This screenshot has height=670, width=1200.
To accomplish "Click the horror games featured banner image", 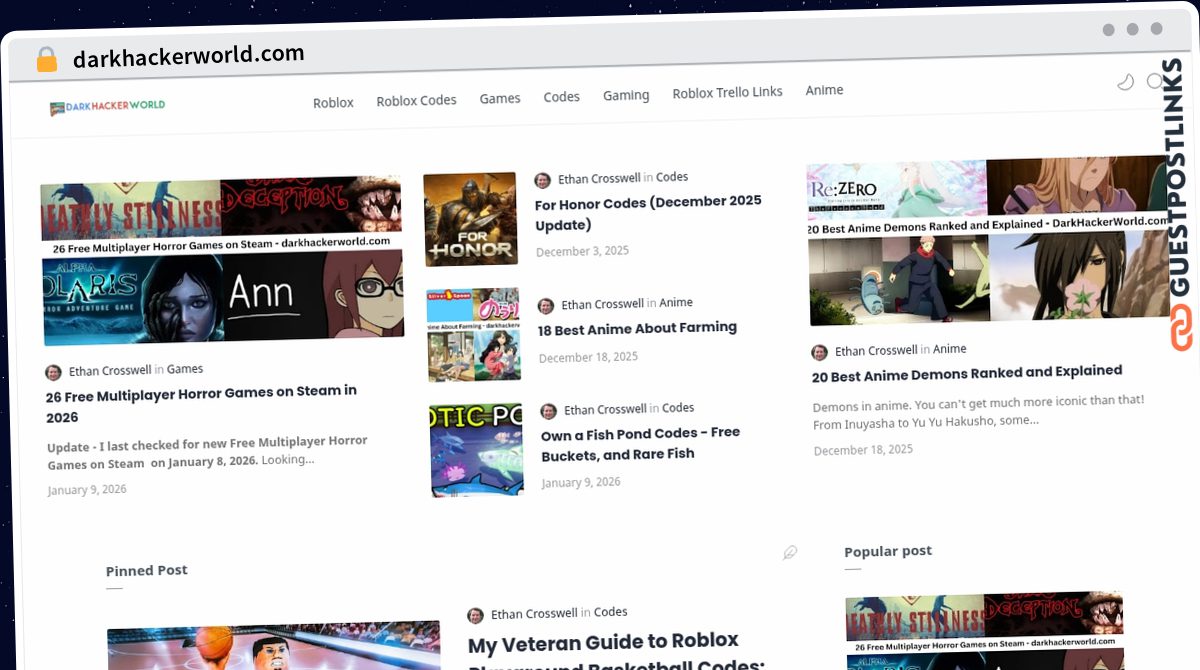I will [x=222, y=262].
